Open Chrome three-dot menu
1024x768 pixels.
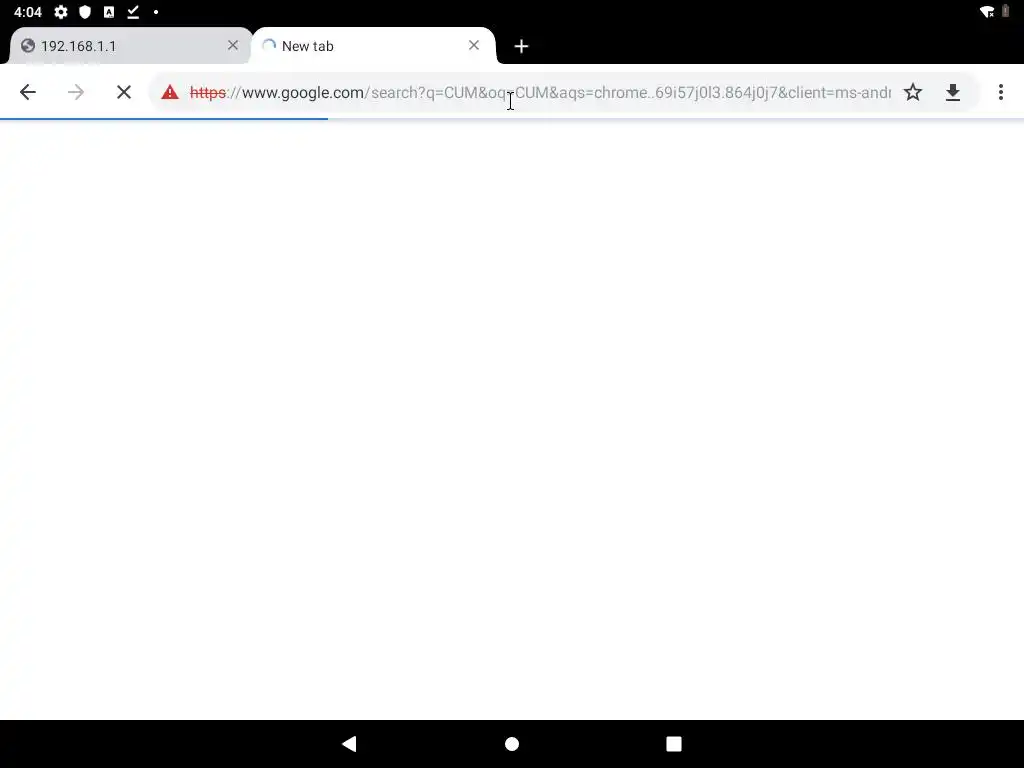1000,92
